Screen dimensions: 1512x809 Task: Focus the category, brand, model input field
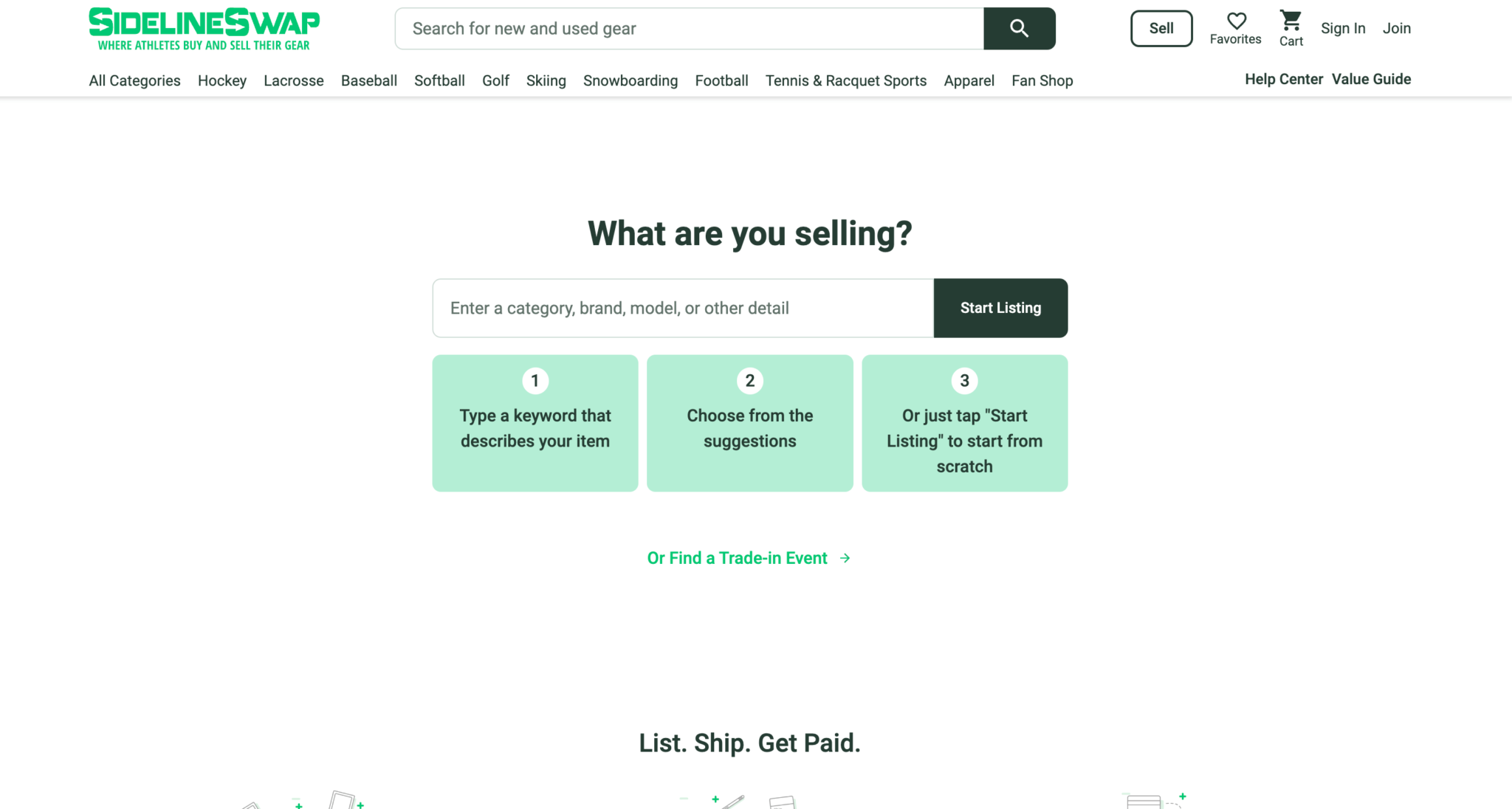pyautogui.click(x=683, y=308)
